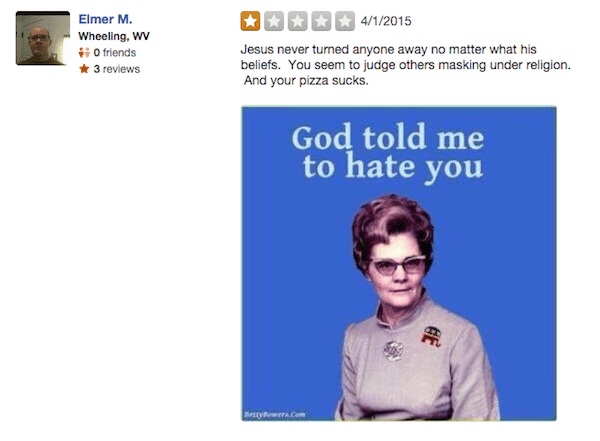Click the orange friends icon
The height and width of the screenshot is (441, 600).
click(83, 53)
